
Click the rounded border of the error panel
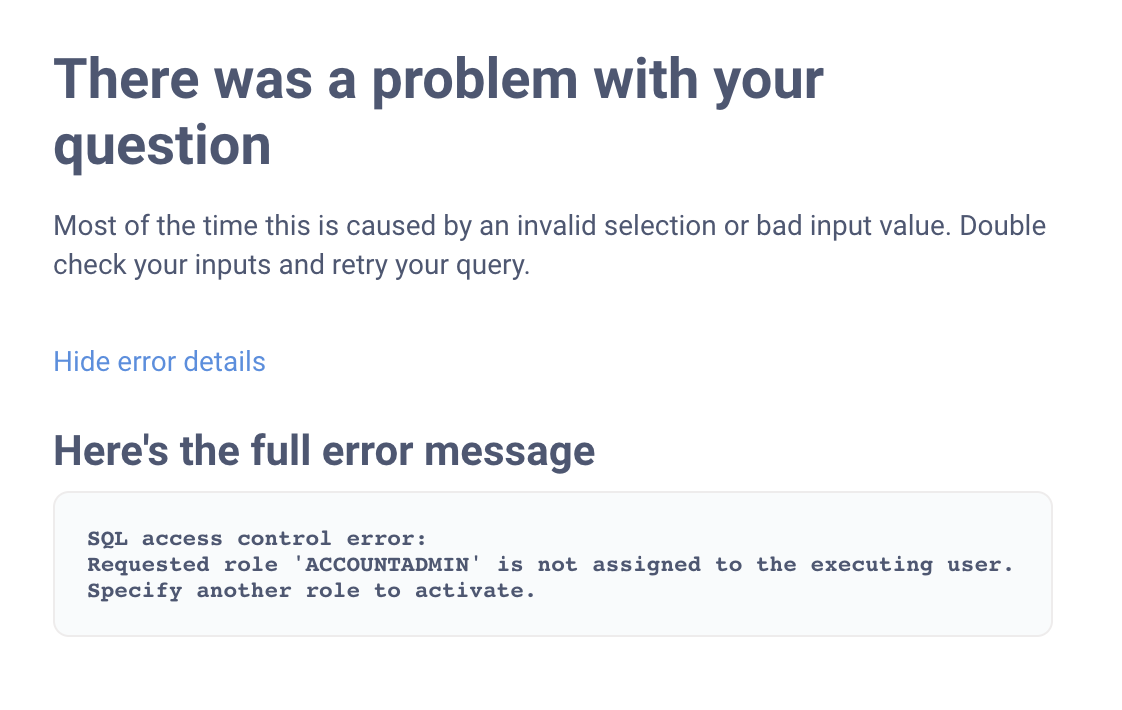click(x=555, y=491)
